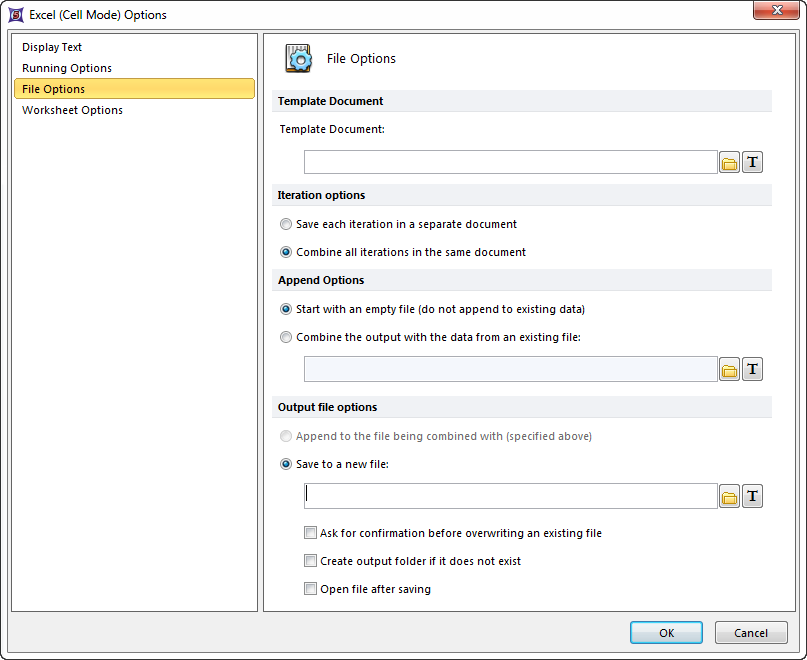Click the T token button for existing file field
This screenshot has height=660, width=807.
tap(753, 370)
